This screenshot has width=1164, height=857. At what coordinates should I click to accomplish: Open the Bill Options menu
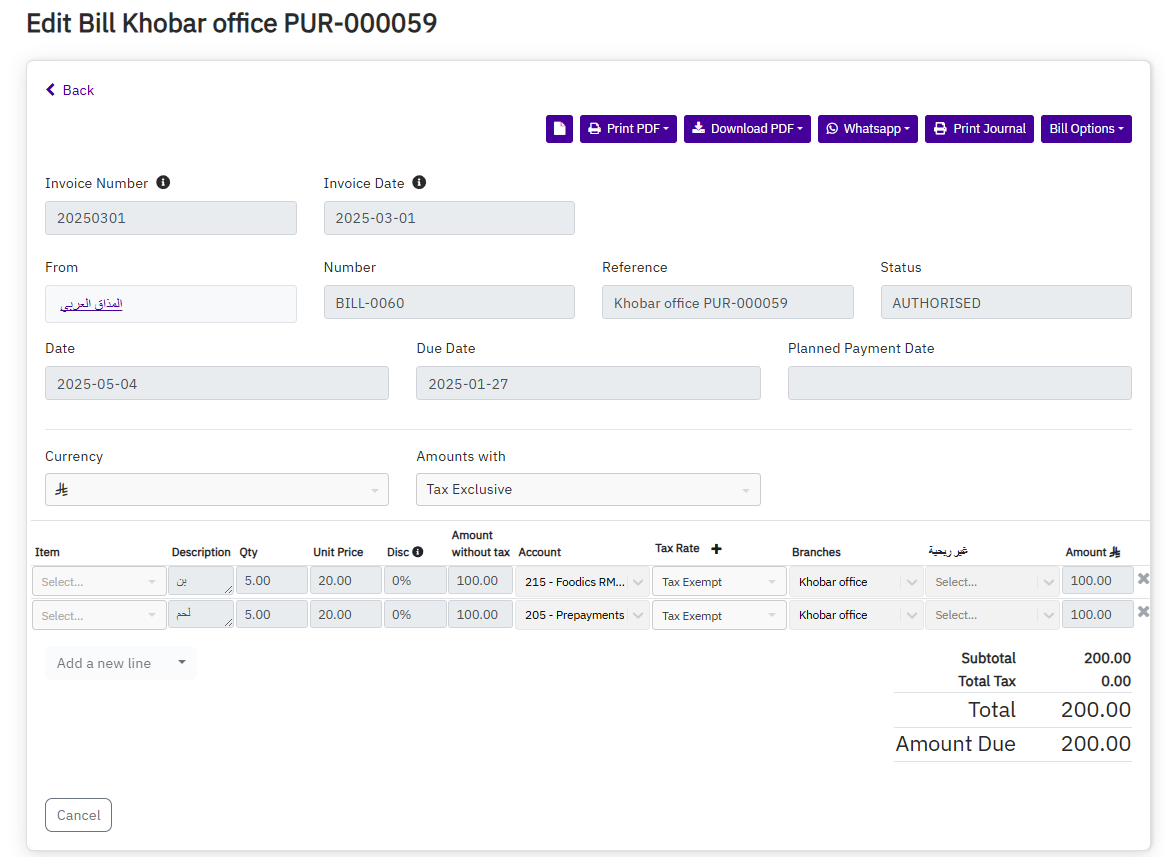pos(1086,129)
